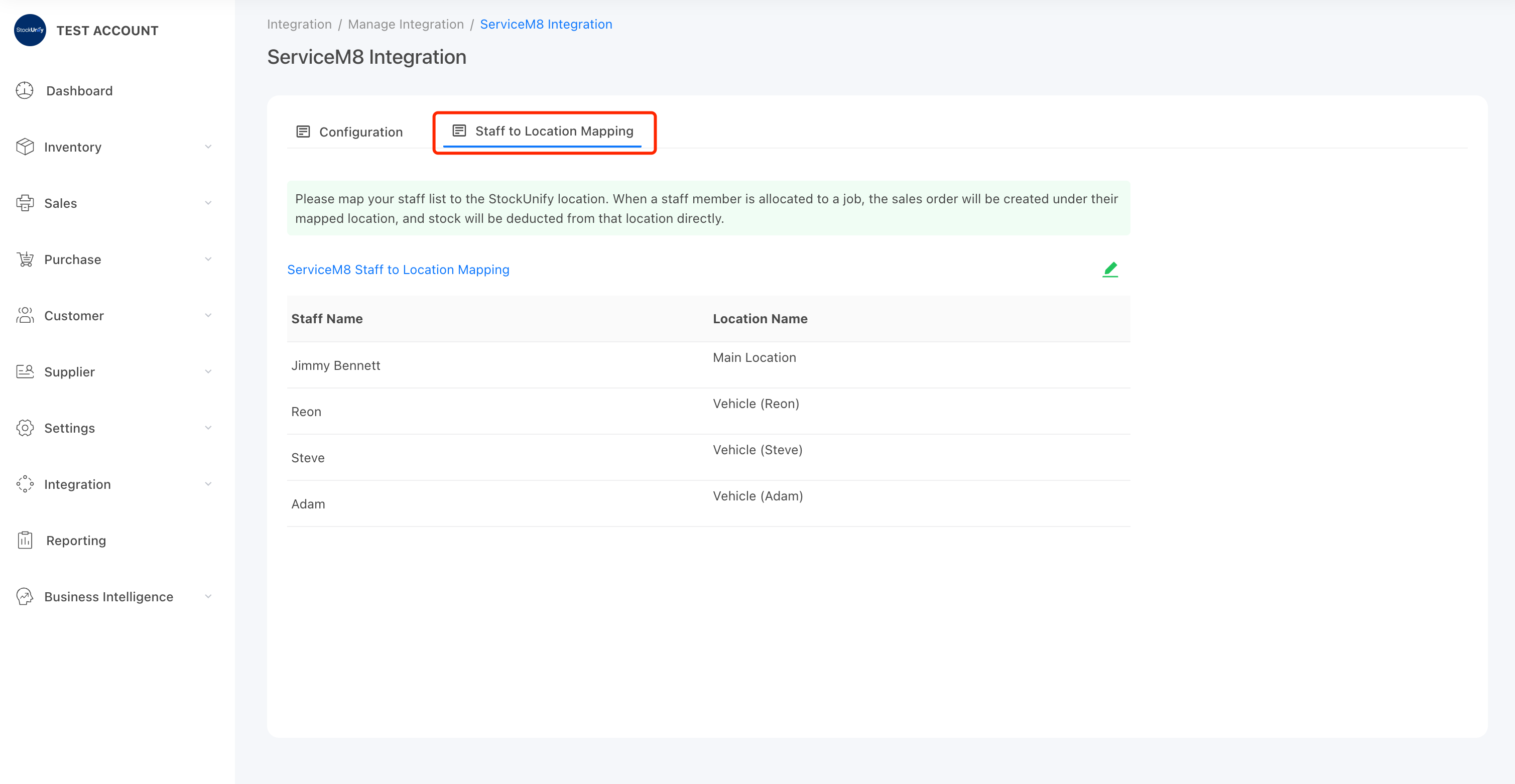This screenshot has height=784, width=1515.
Task: Click the Inventory box icon
Action: pyautogui.click(x=25, y=147)
